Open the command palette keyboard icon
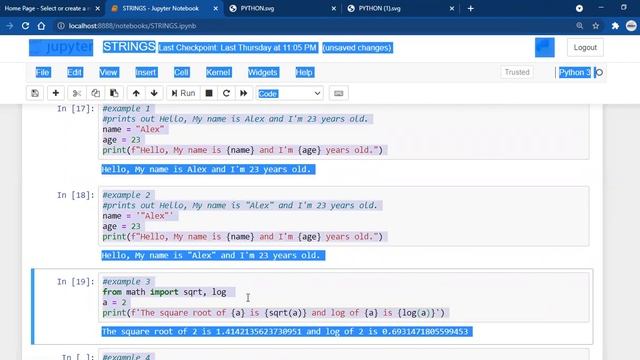640x360 pixels. (x=338, y=93)
